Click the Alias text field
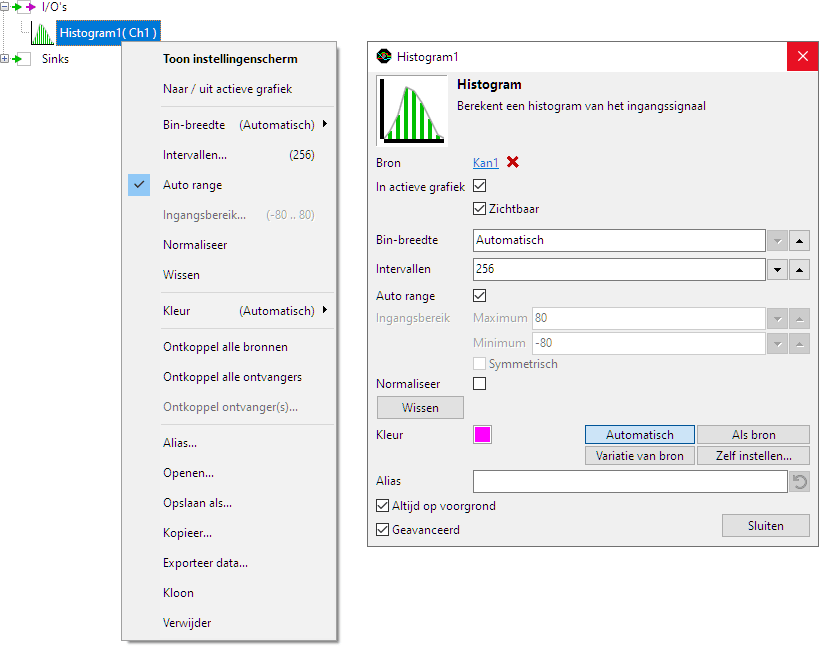 pos(630,481)
